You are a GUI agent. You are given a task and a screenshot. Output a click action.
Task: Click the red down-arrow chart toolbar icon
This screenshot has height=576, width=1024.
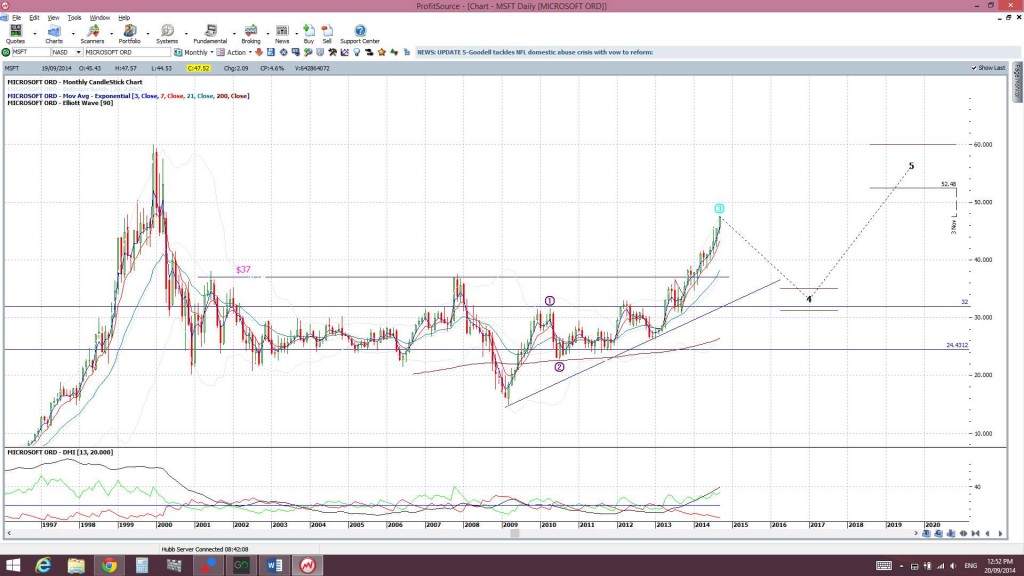259,52
